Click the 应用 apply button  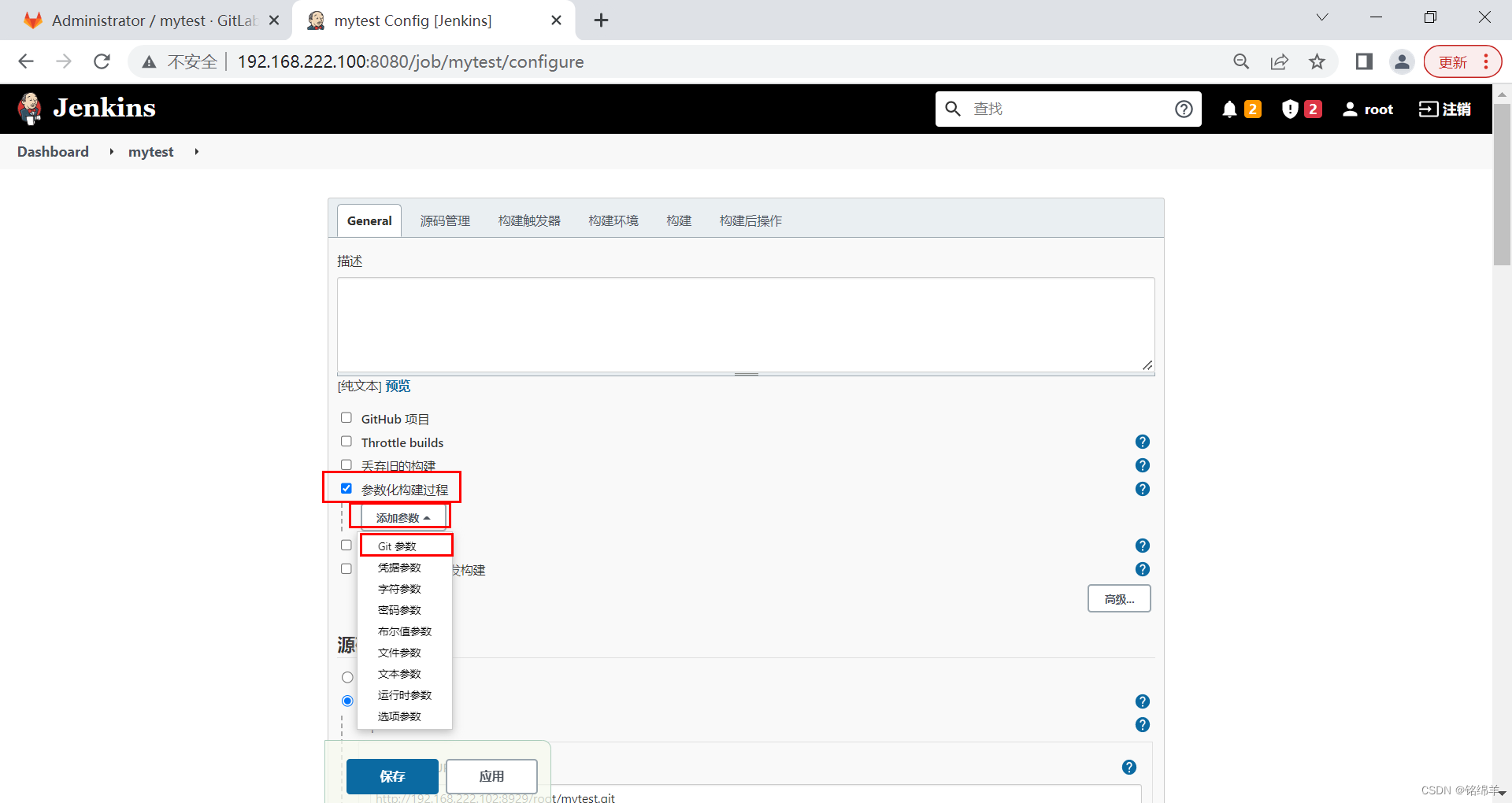coord(491,776)
